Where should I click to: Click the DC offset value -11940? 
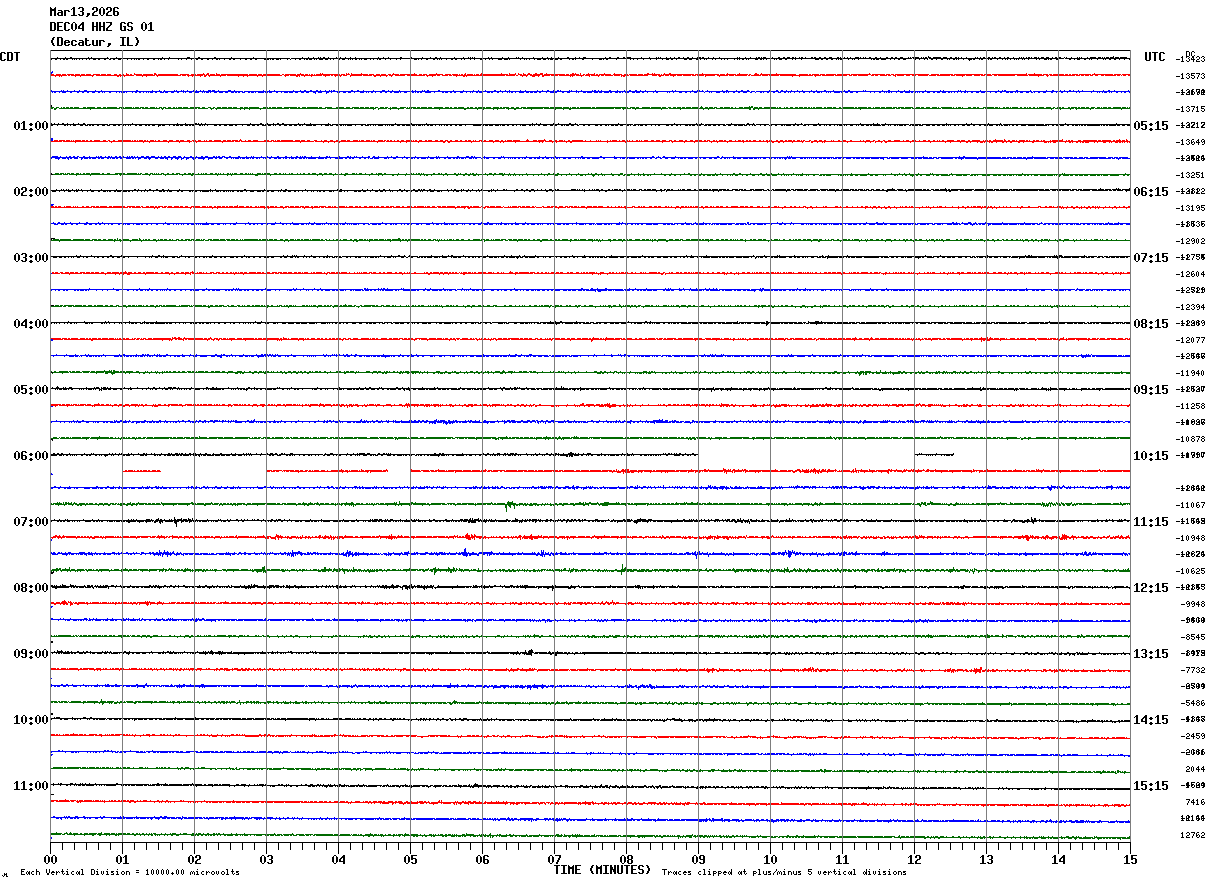tap(1191, 373)
